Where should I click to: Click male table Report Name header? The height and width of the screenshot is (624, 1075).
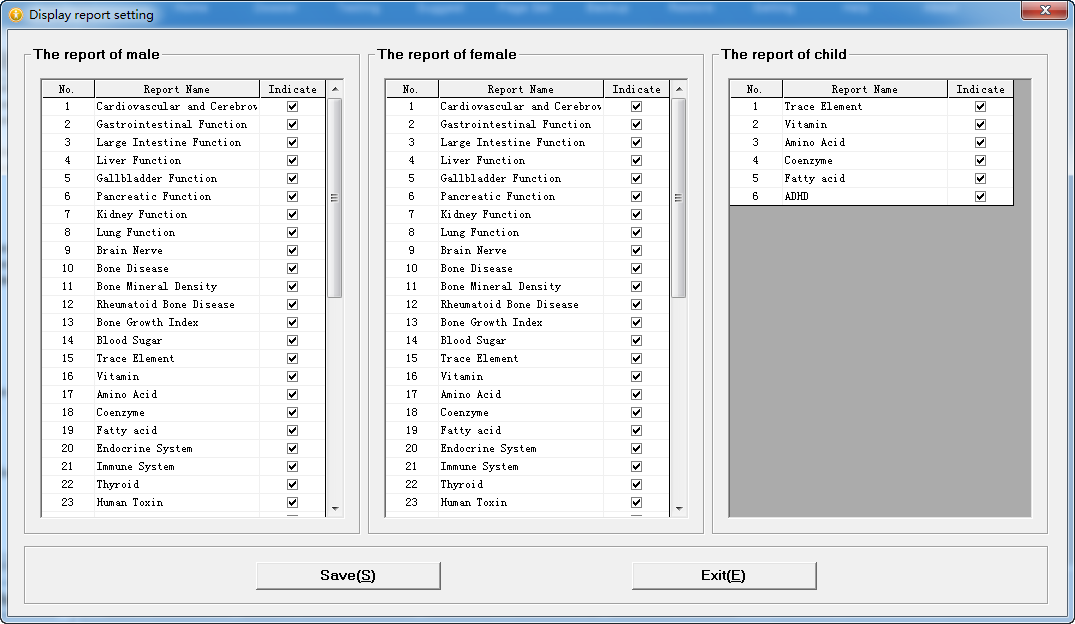177,89
